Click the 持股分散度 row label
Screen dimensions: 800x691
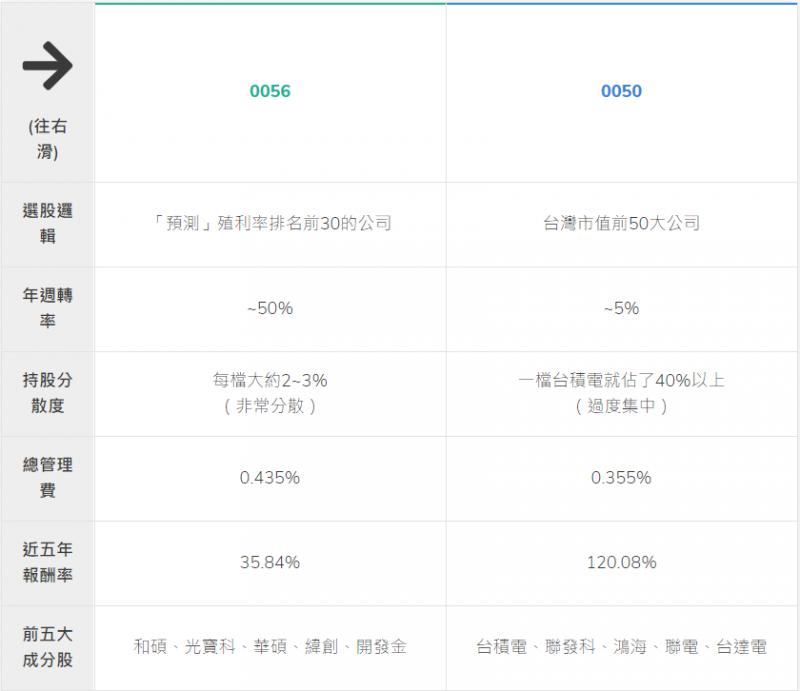click(47, 393)
